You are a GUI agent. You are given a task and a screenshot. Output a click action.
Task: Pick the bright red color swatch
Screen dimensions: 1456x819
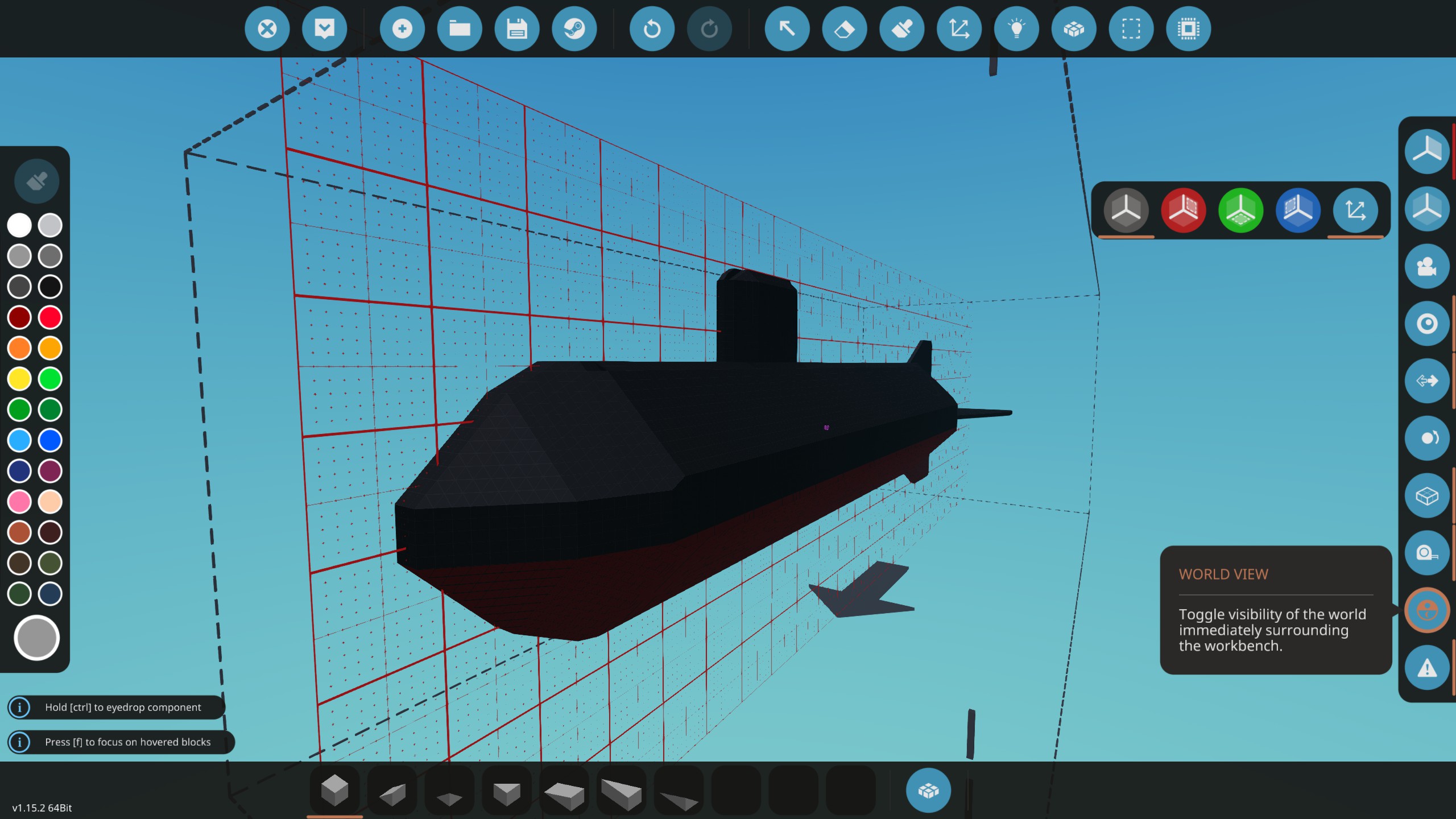[50, 317]
